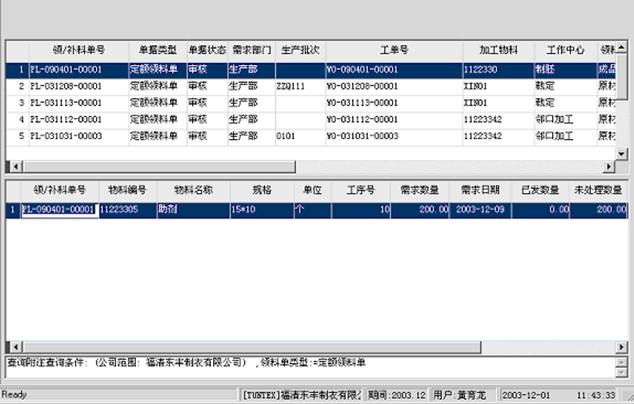Image resolution: width=634 pixels, height=404 pixels.
Task: Click the lower grid's right scroll arrow
Action: (x=621, y=345)
